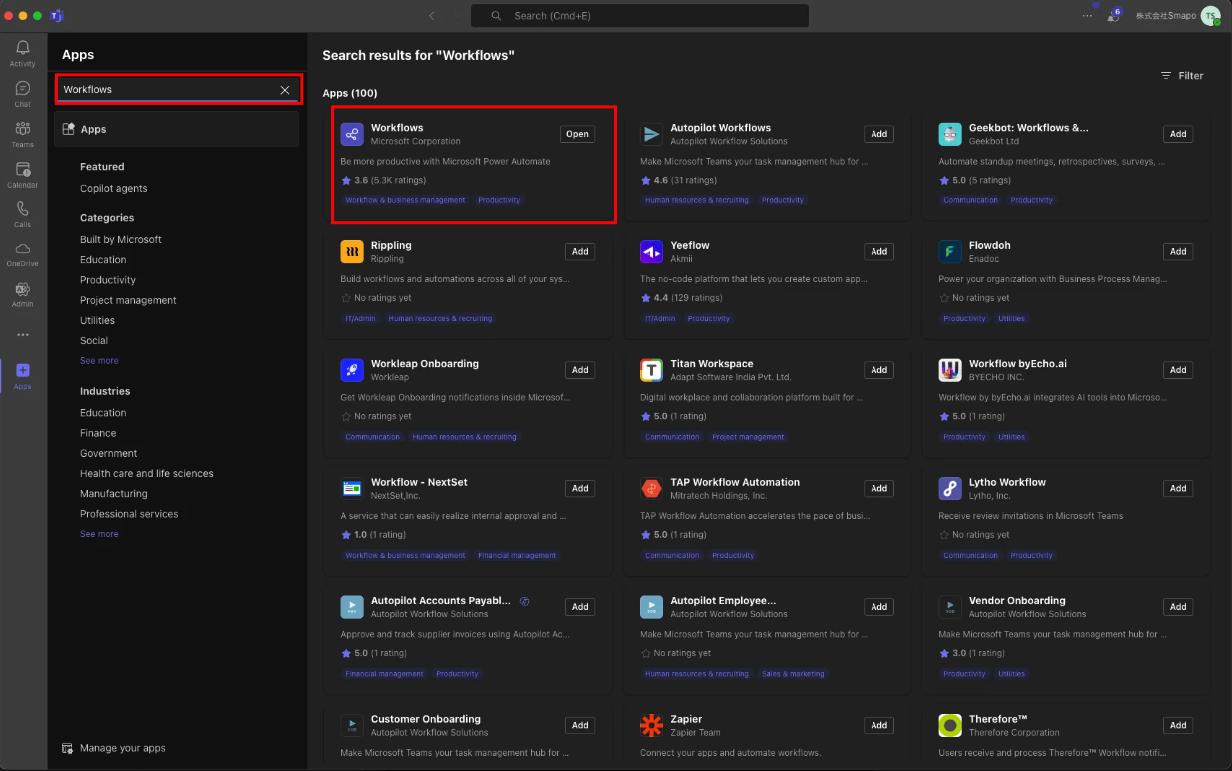Click the TAP Workflow Automation icon

pyautogui.click(x=651, y=488)
